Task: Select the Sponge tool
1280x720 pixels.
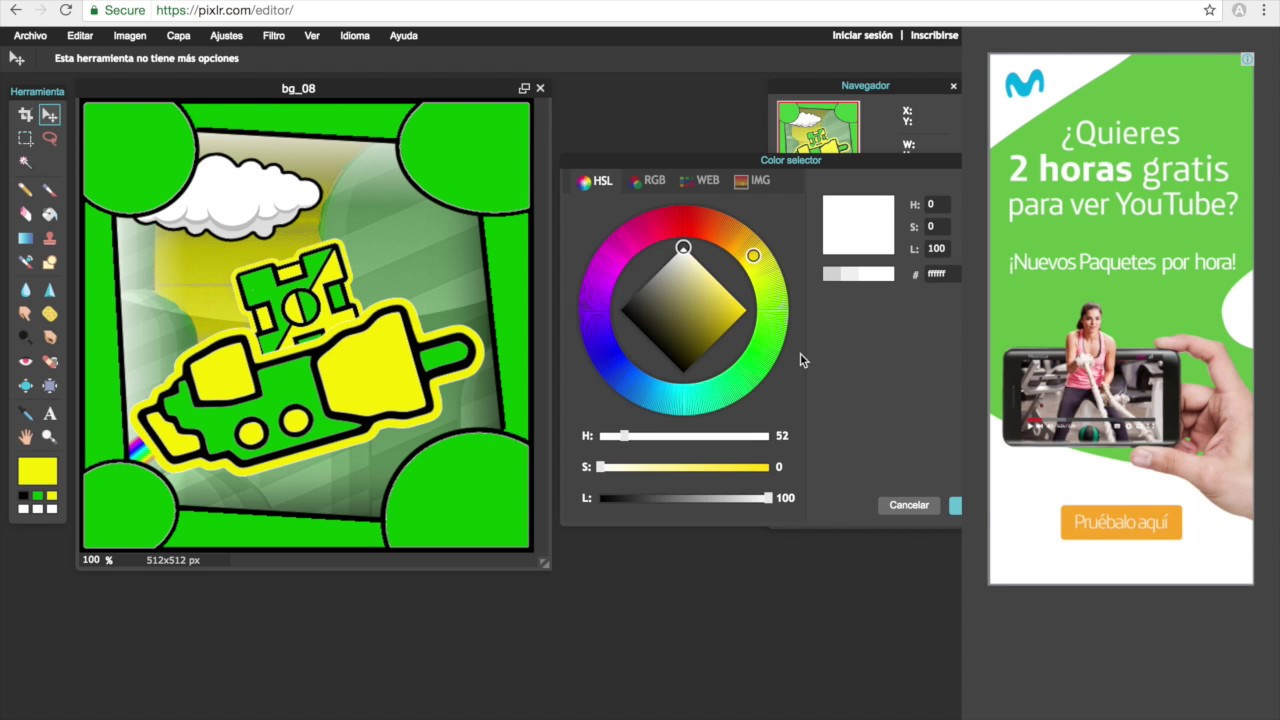Action: [x=49, y=314]
